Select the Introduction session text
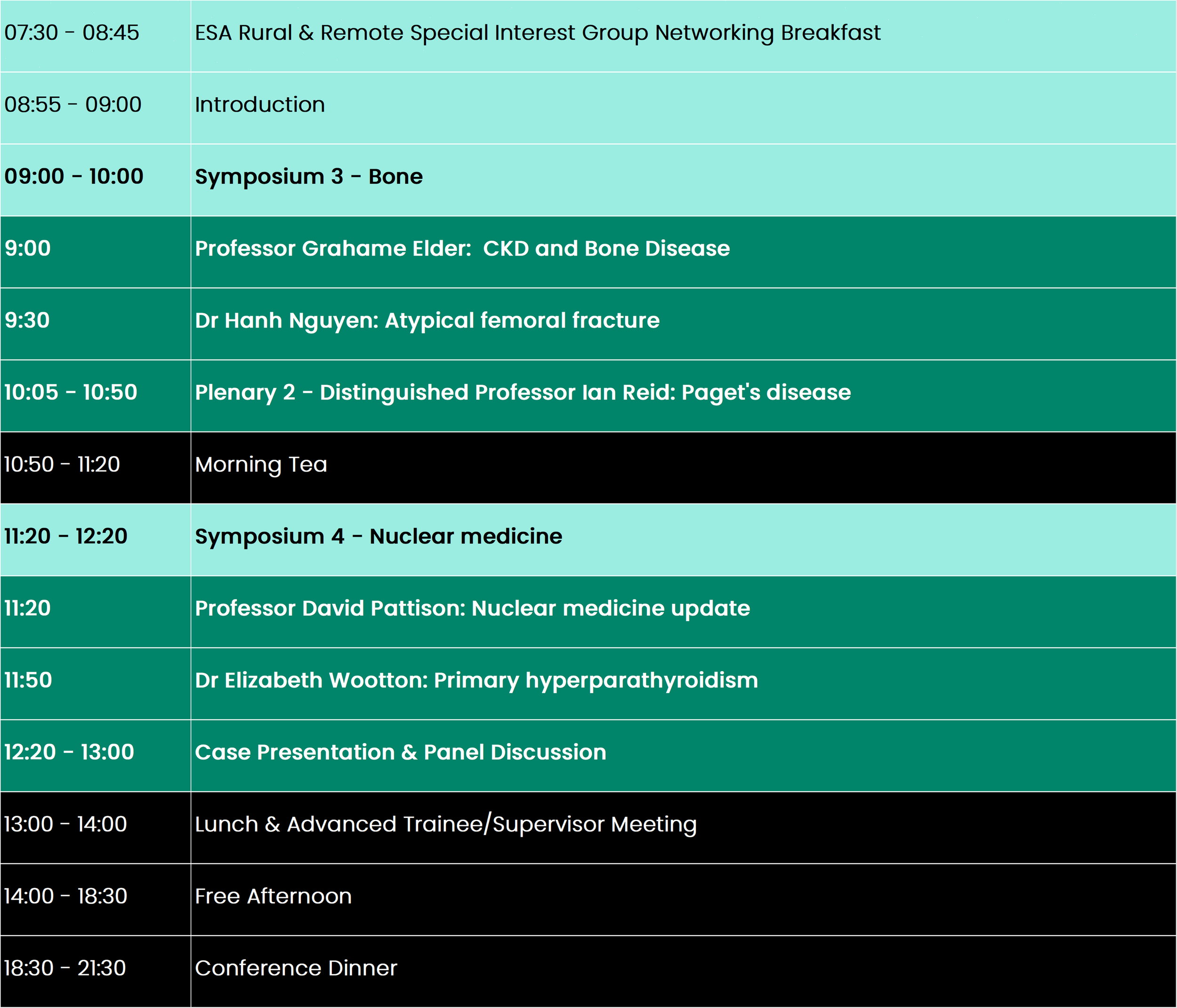Screen dimensions: 1177x1008 click(260, 105)
